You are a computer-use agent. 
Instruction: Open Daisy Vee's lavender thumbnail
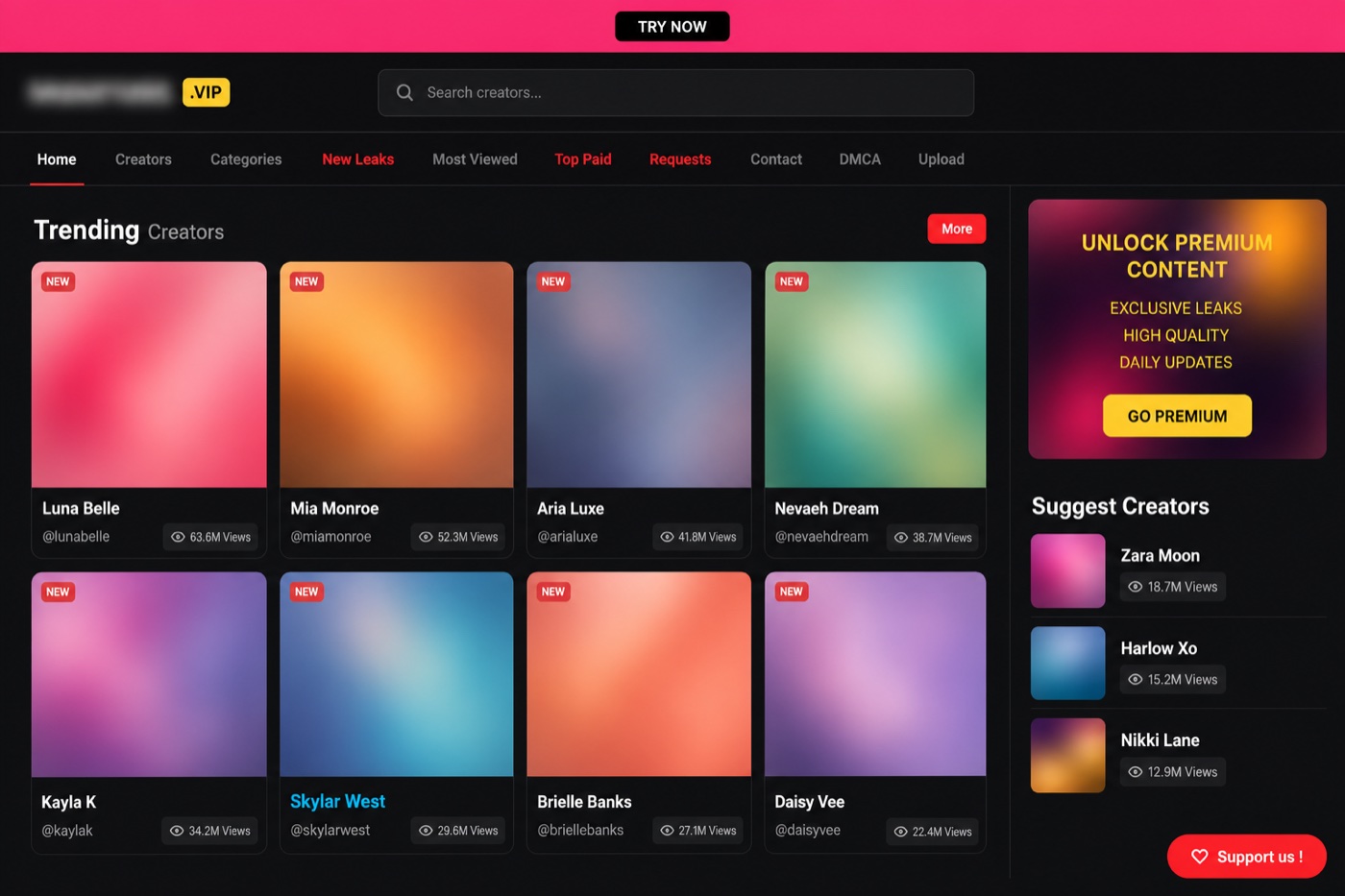tap(875, 674)
